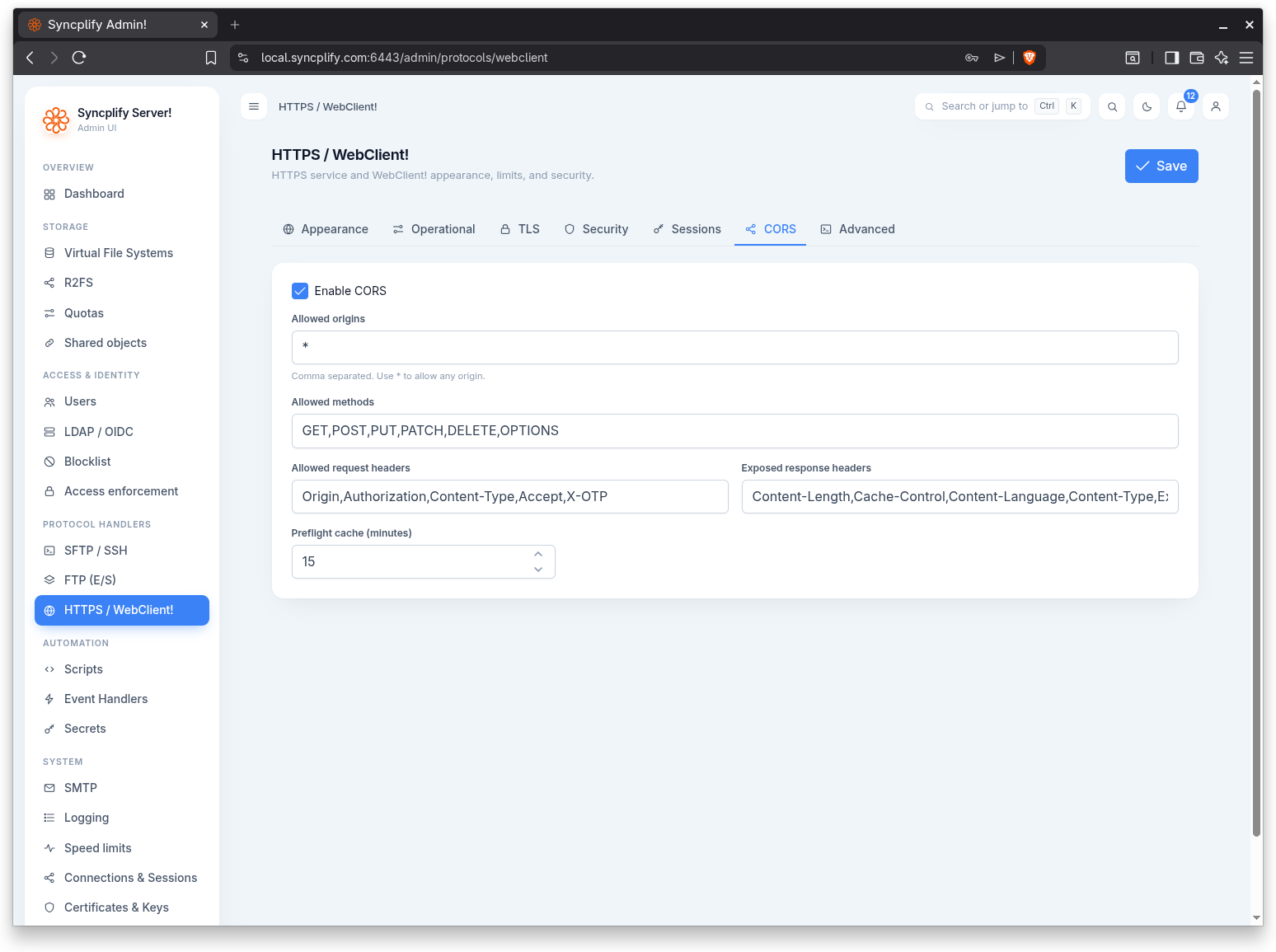
Task: Click the magnifier search button
Action: (x=1112, y=106)
